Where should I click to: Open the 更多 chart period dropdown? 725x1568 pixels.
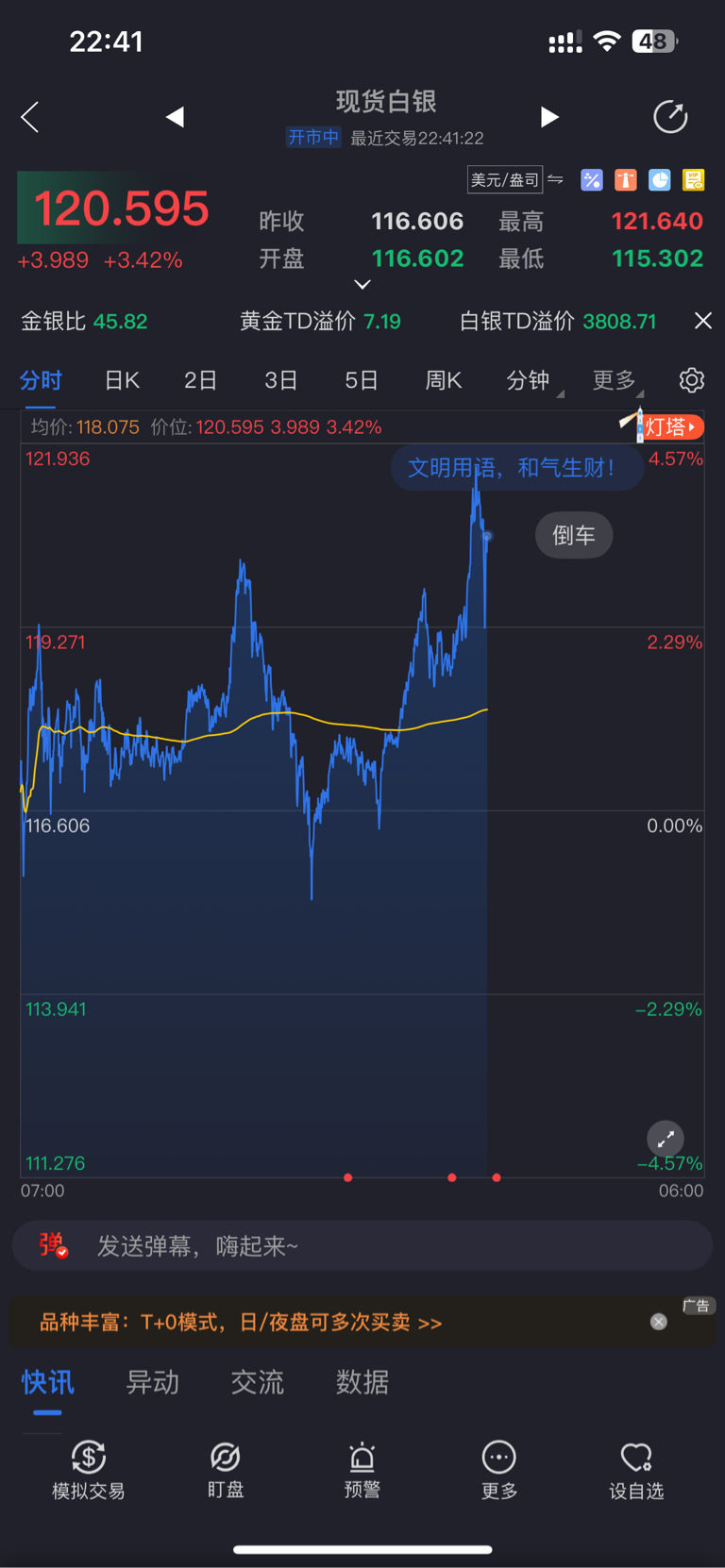coord(617,380)
